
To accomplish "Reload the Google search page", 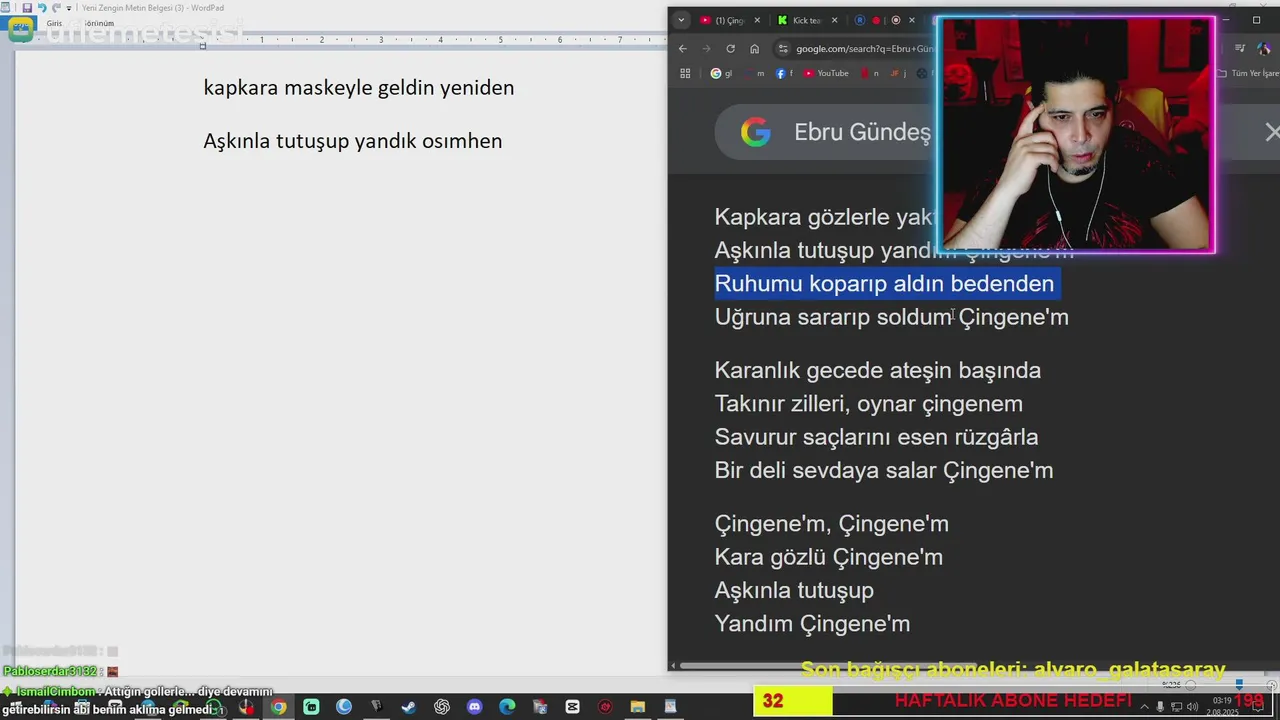I will [x=730, y=48].
